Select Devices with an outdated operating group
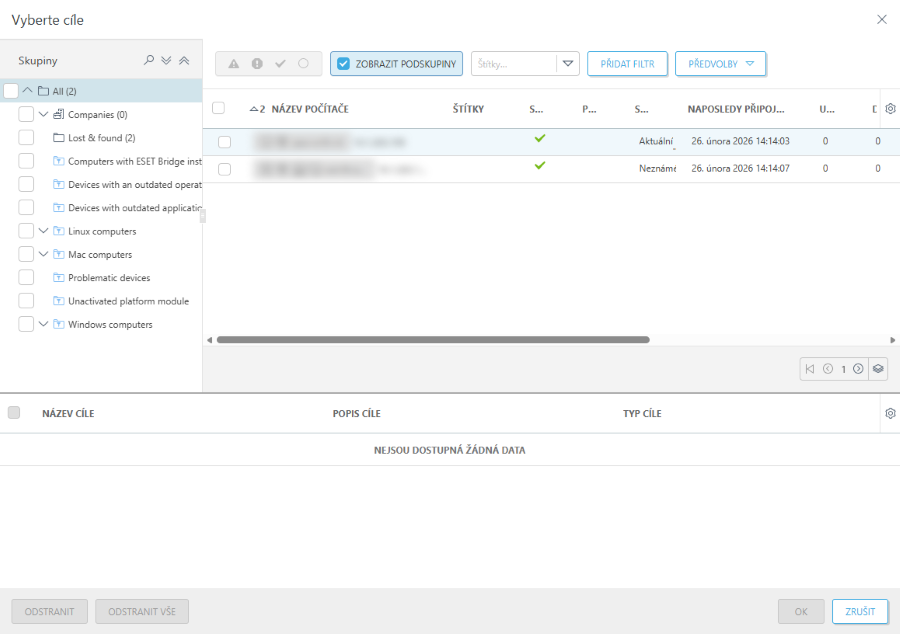Viewport: 900px width, 634px height. [x=135, y=185]
